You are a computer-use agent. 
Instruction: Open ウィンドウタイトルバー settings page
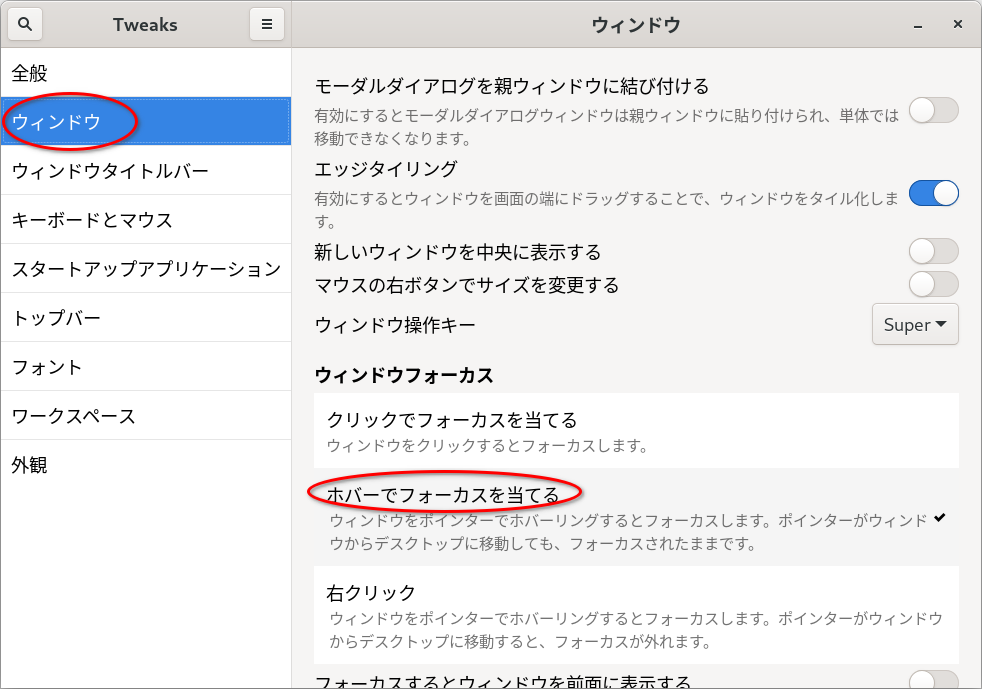pyautogui.click(x=146, y=170)
